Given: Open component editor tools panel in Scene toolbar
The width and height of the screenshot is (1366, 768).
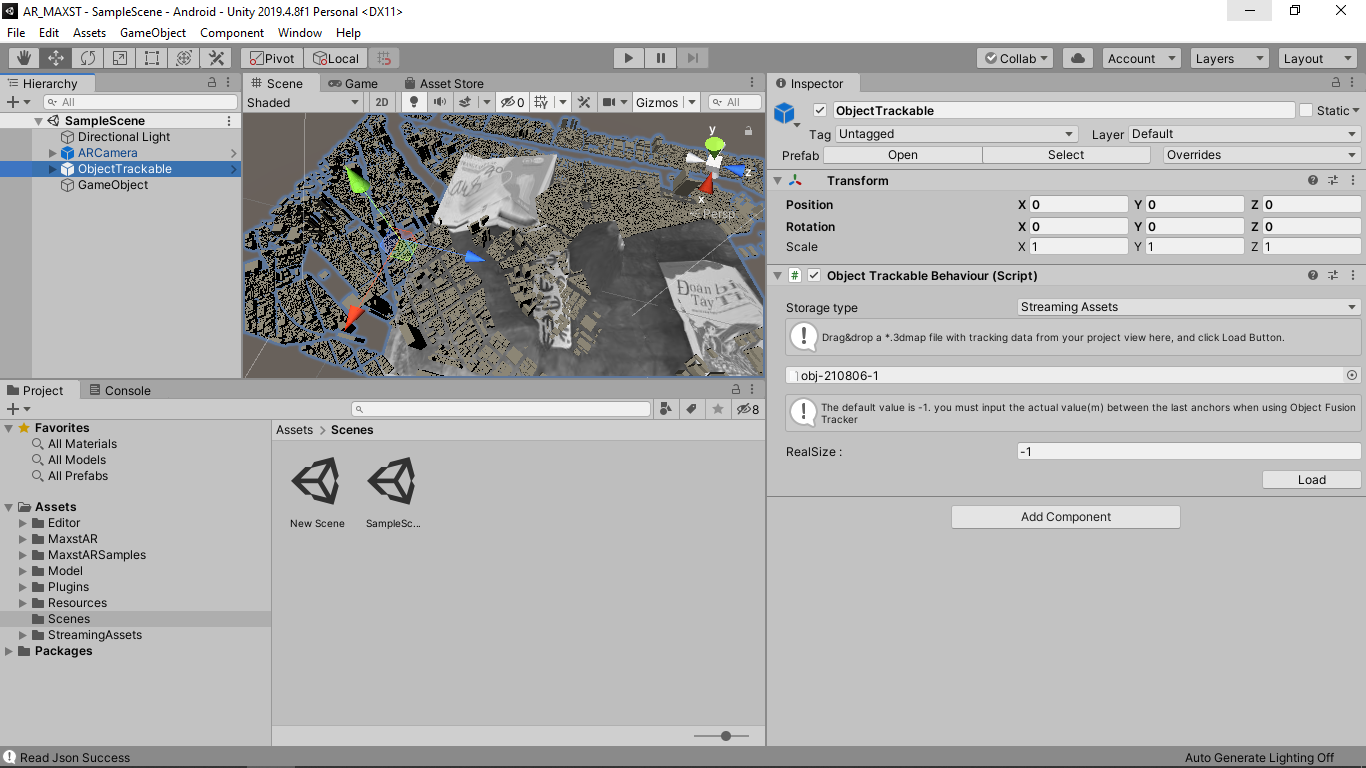Looking at the screenshot, I should tap(584, 102).
